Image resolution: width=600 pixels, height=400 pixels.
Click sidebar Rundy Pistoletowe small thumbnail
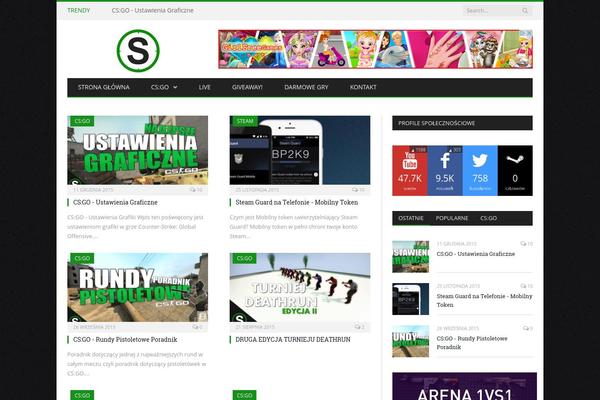(411, 341)
